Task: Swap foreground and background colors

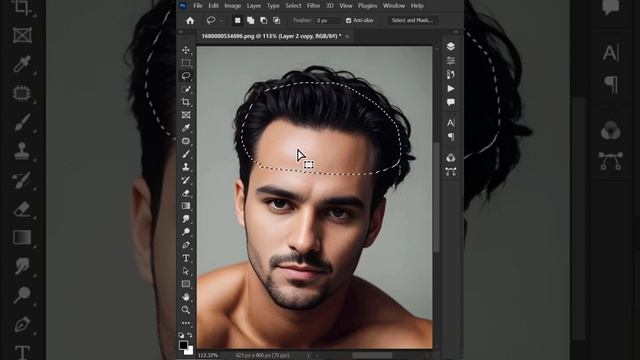Action: (x=190, y=335)
